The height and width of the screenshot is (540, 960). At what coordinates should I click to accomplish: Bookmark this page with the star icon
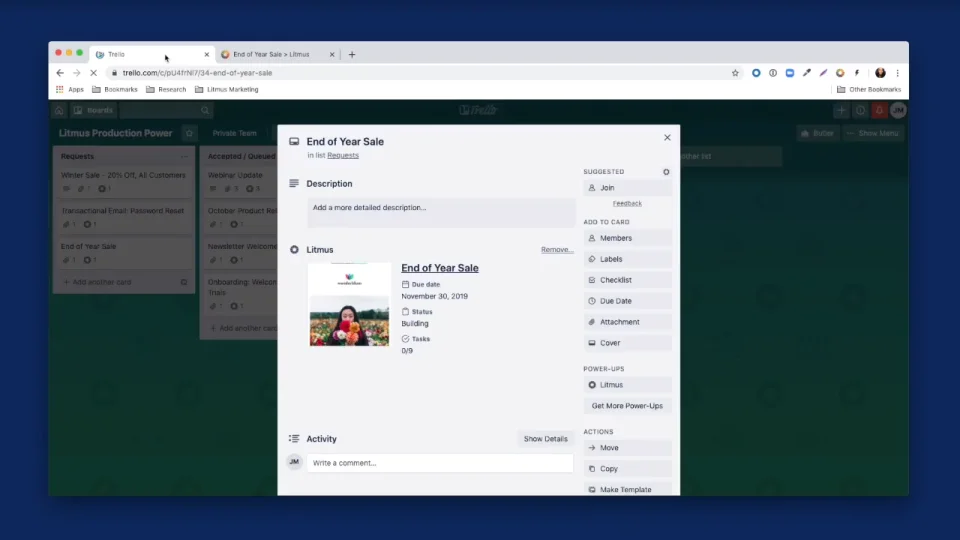click(x=735, y=73)
